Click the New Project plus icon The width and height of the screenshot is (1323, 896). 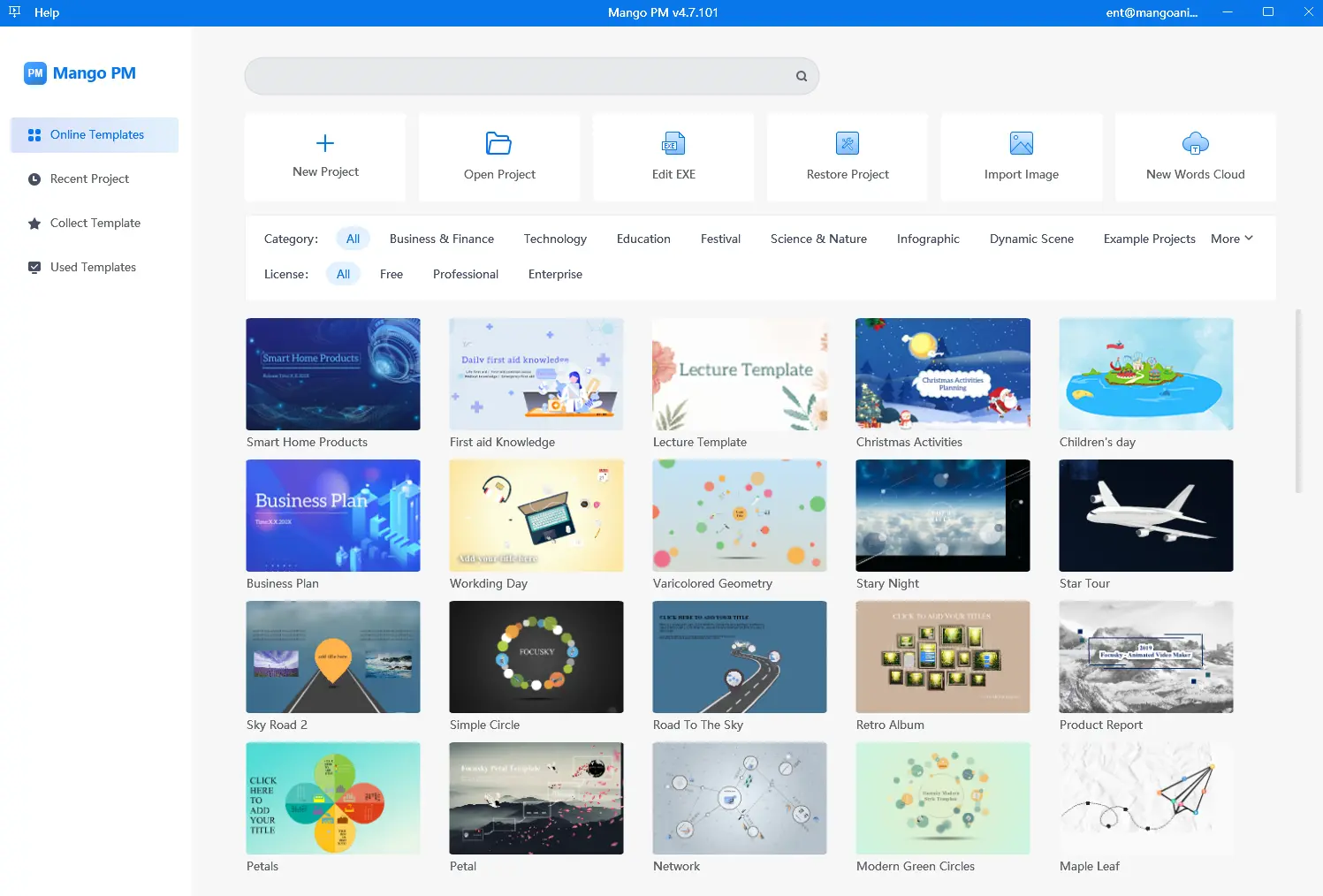click(x=325, y=143)
